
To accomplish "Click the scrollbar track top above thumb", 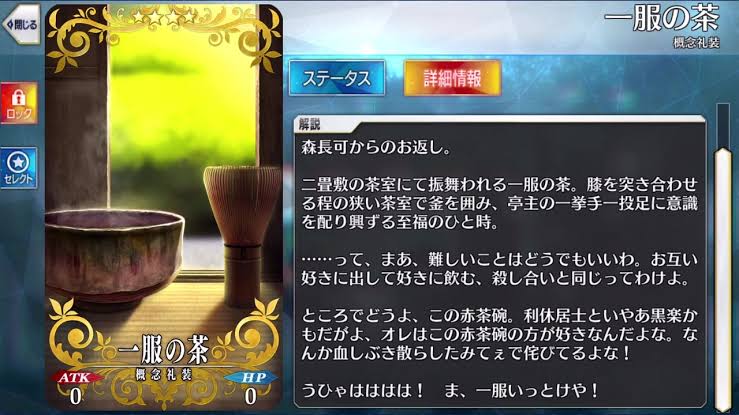I will click(723, 125).
